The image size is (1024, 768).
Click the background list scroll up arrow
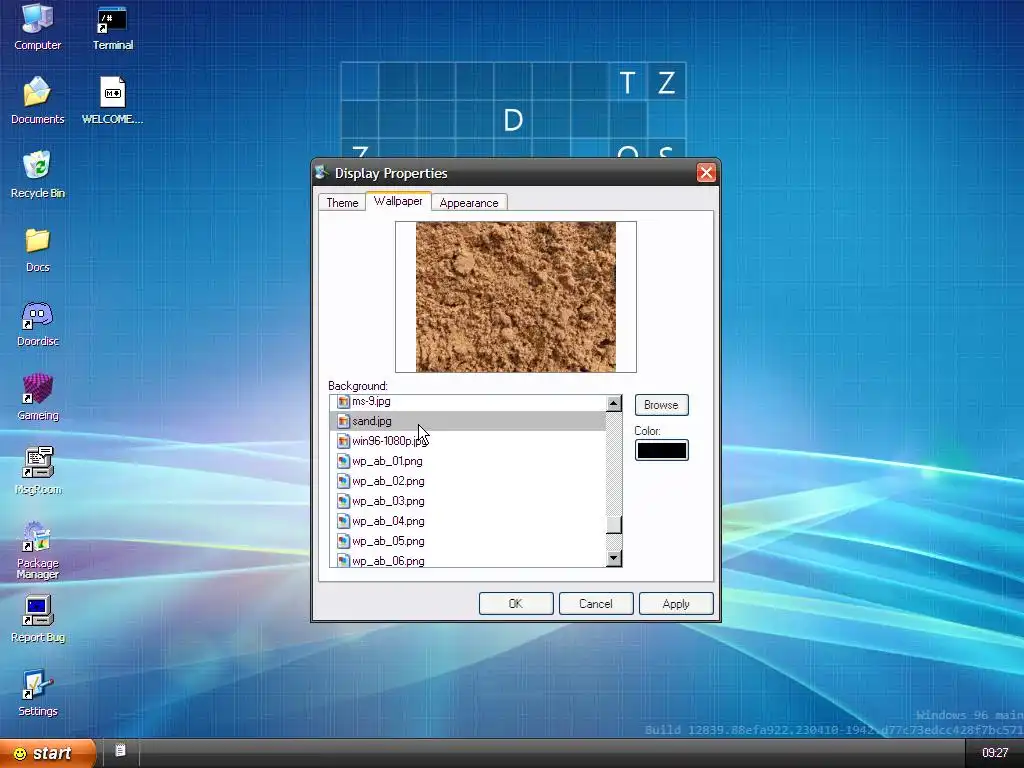tap(614, 404)
